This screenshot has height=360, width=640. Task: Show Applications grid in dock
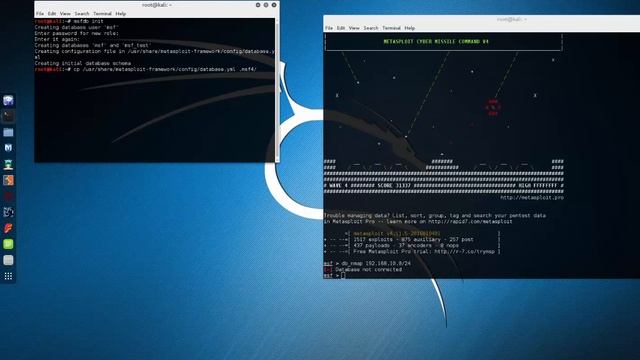point(8,276)
